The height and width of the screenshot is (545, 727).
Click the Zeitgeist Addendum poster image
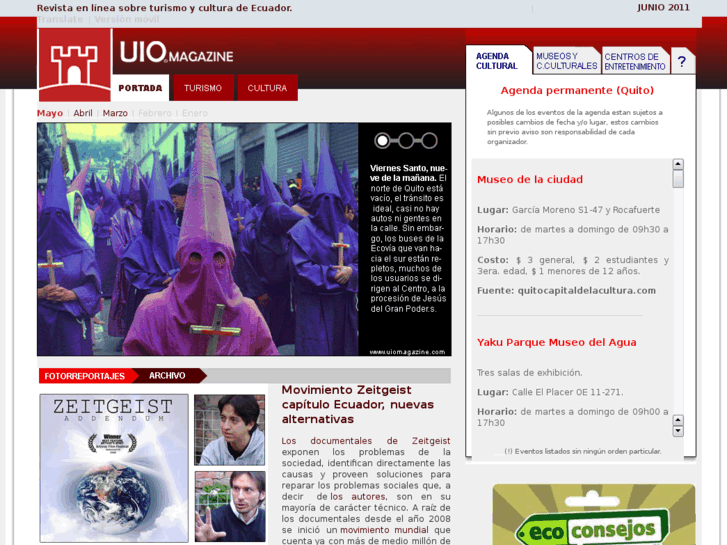tap(114, 468)
